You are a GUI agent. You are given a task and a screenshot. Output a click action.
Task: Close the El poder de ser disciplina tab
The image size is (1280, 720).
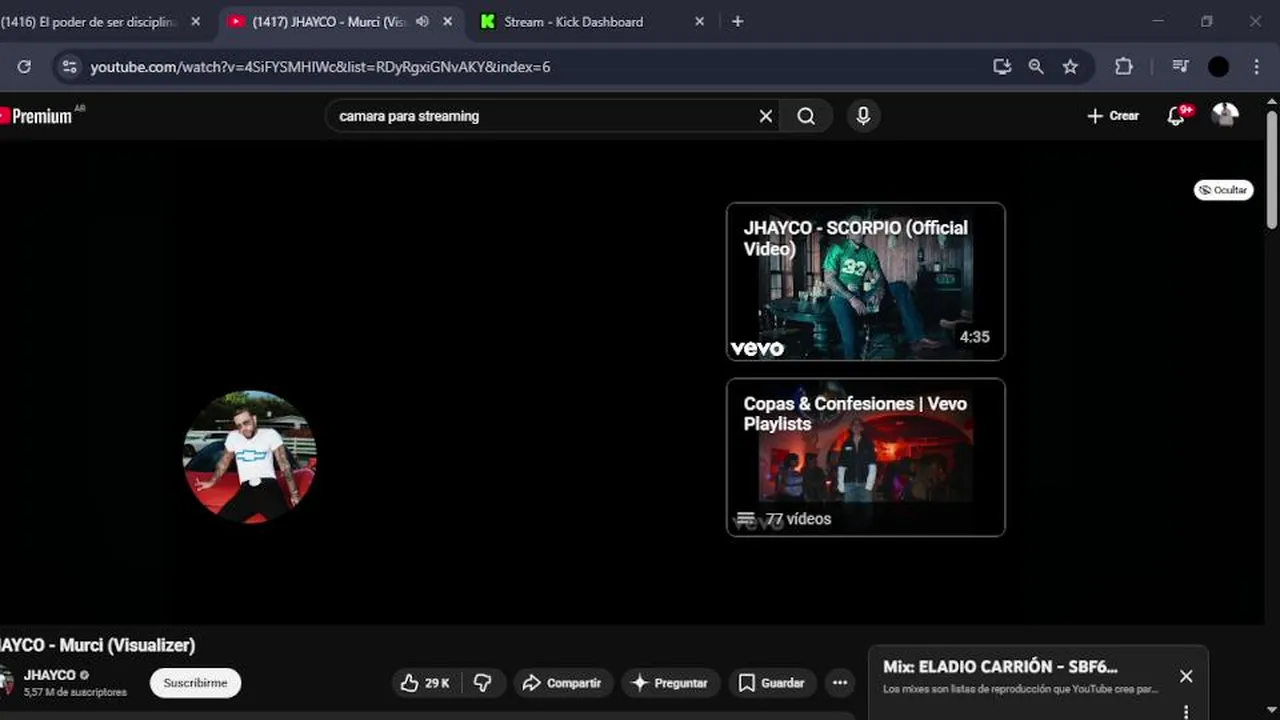click(195, 21)
